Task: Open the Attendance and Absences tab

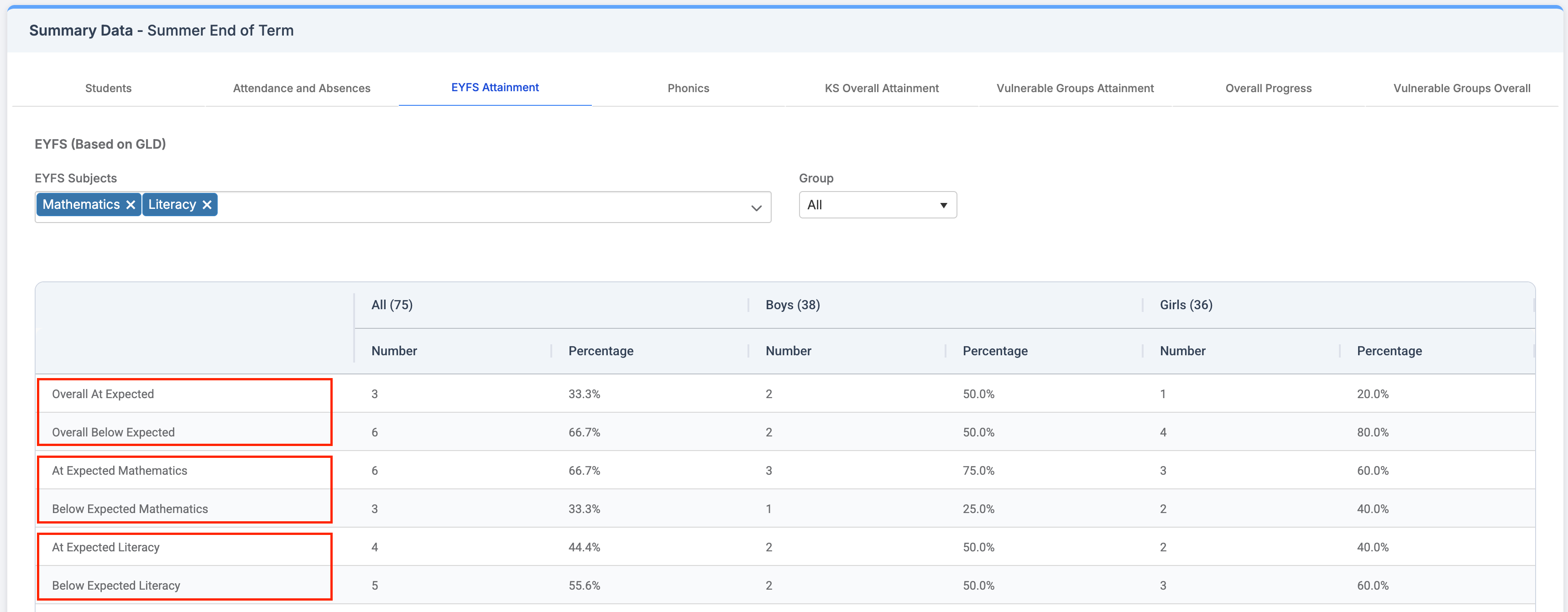Action: click(x=301, y=88)
